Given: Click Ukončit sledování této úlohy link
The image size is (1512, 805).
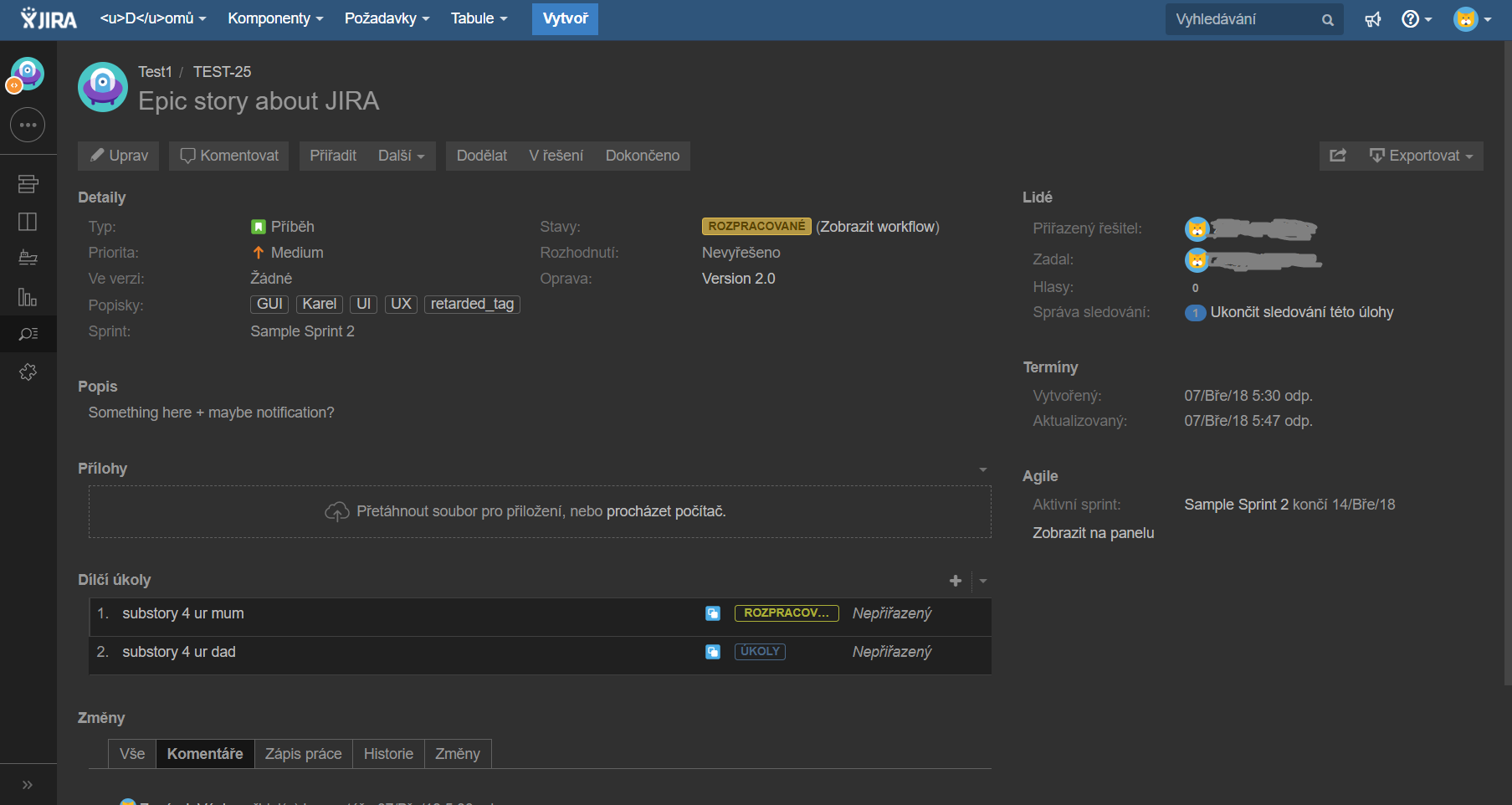Looking at the screenshot, I should (x=1301, y=312).
